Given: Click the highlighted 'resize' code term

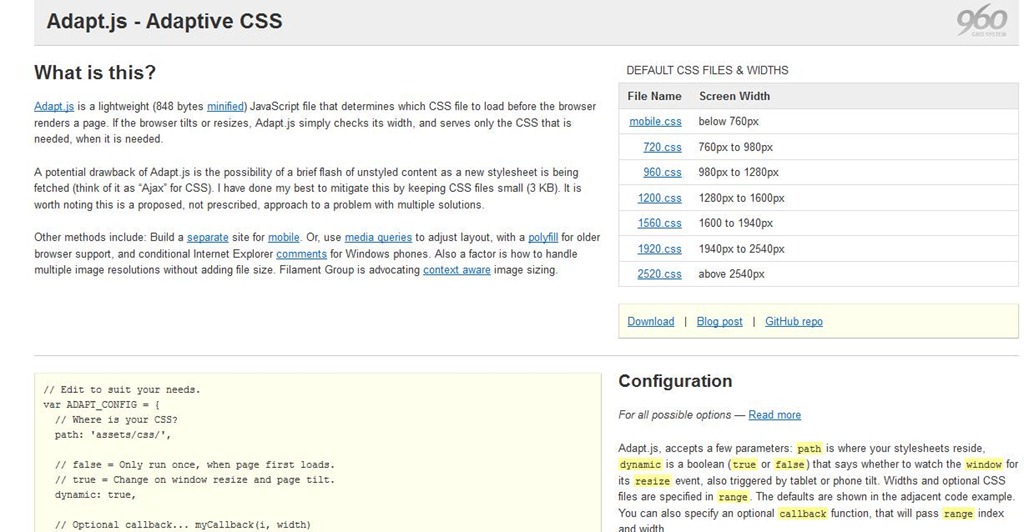Looking at the screenshot, I should click(652, 481).
